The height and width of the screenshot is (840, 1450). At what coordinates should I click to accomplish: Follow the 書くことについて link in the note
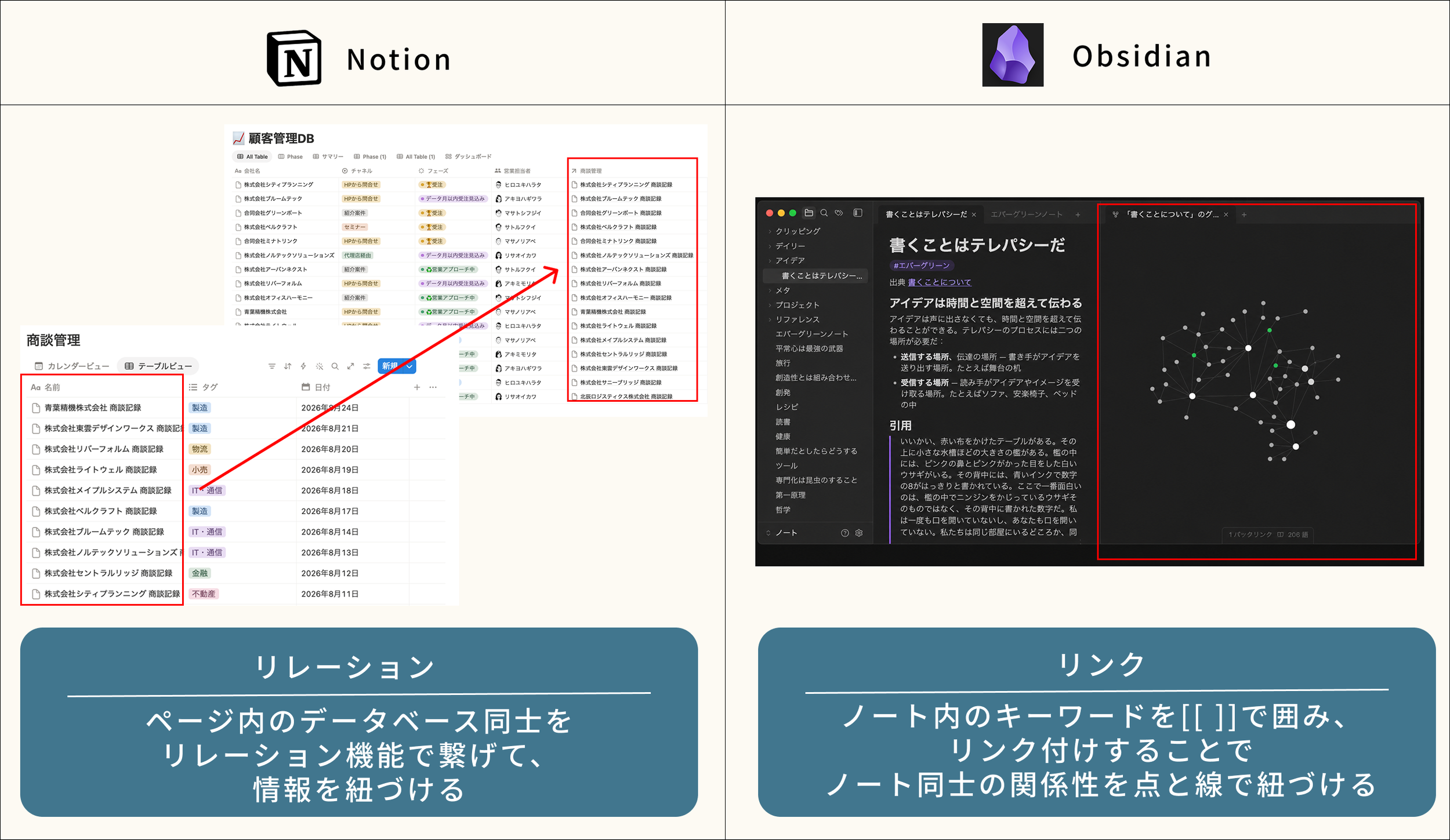(x=940, y=282)
